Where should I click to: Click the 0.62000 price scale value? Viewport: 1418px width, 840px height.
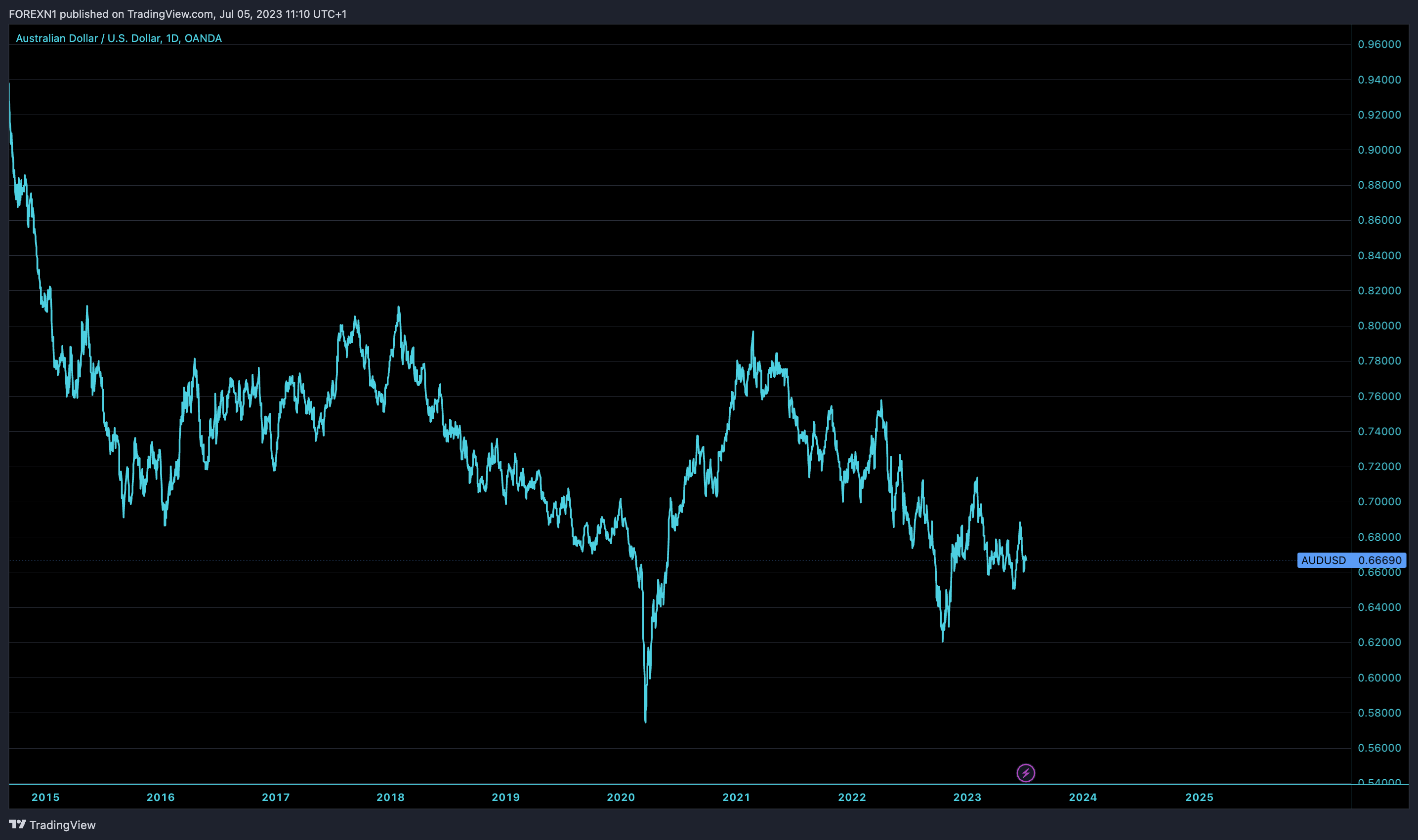pyautogui.click(x=1379, y=642)
